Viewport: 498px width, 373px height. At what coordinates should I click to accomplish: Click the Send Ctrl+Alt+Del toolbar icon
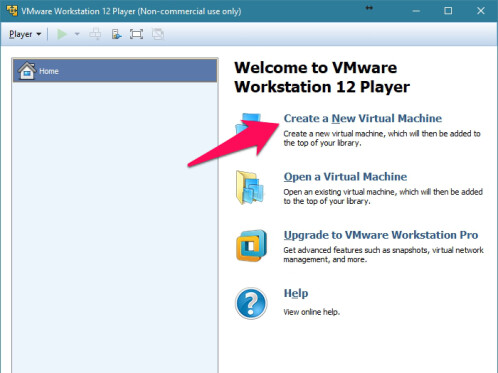coord(95,34)
